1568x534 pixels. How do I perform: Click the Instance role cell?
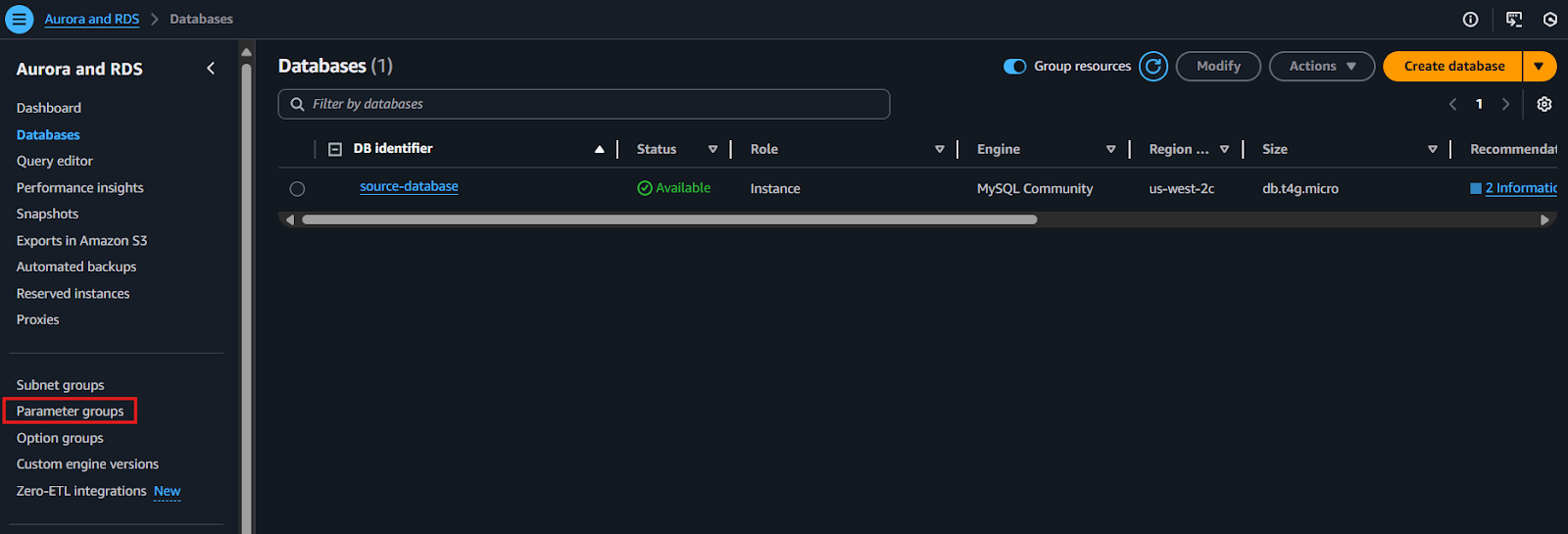(775, 188)
